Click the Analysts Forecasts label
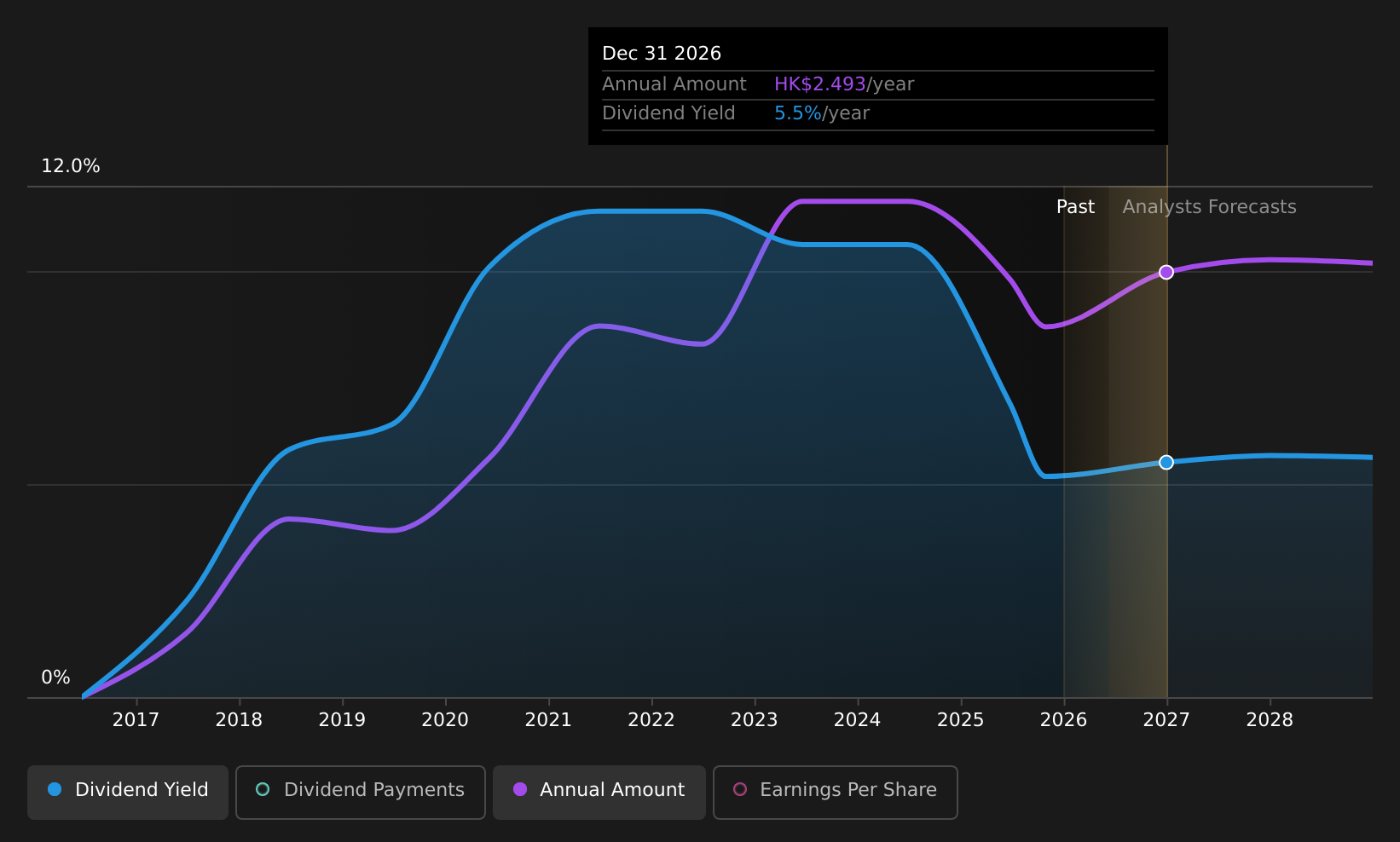 point(1209,207)
